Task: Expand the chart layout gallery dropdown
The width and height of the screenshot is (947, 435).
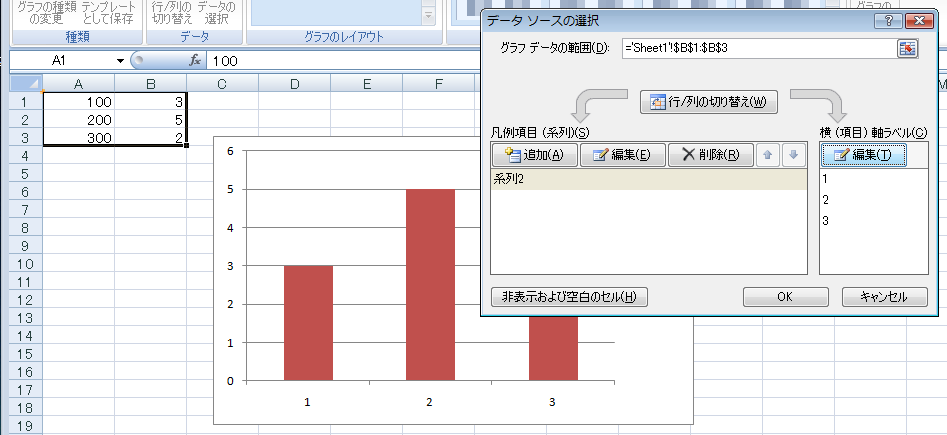Action: (x=428, y=17)
